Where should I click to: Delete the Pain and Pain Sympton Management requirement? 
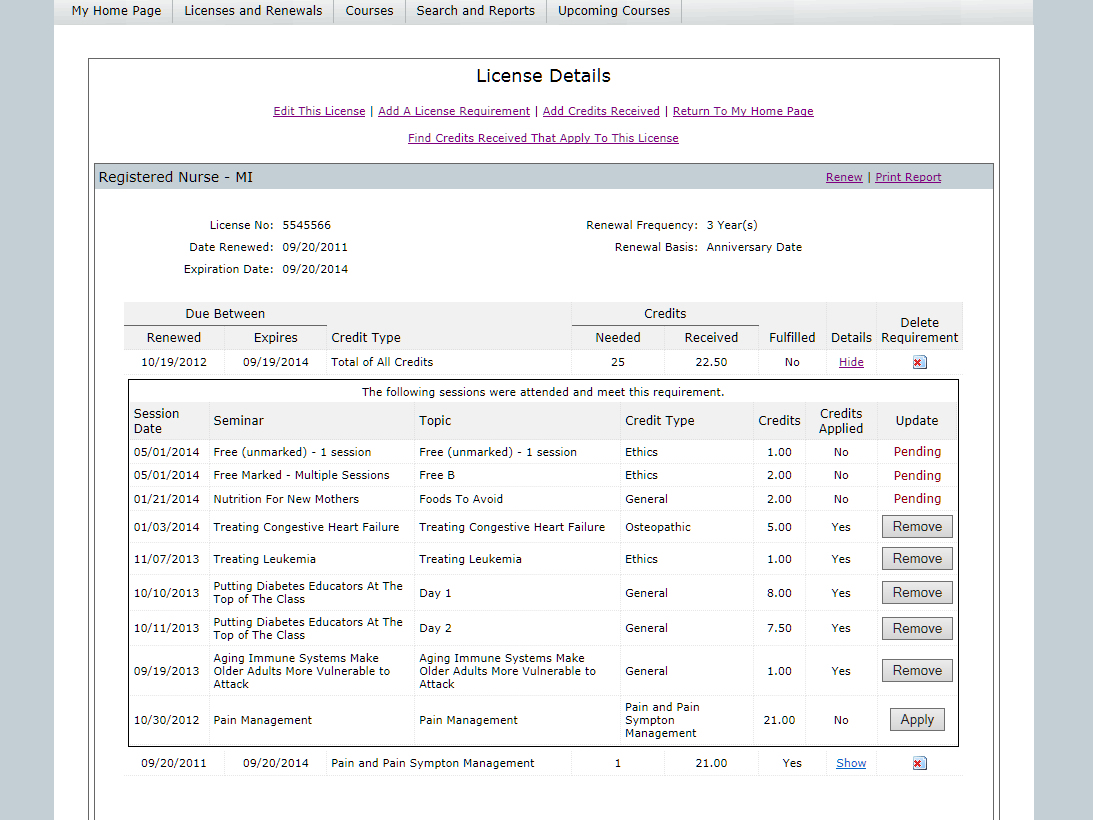(919, 763)
